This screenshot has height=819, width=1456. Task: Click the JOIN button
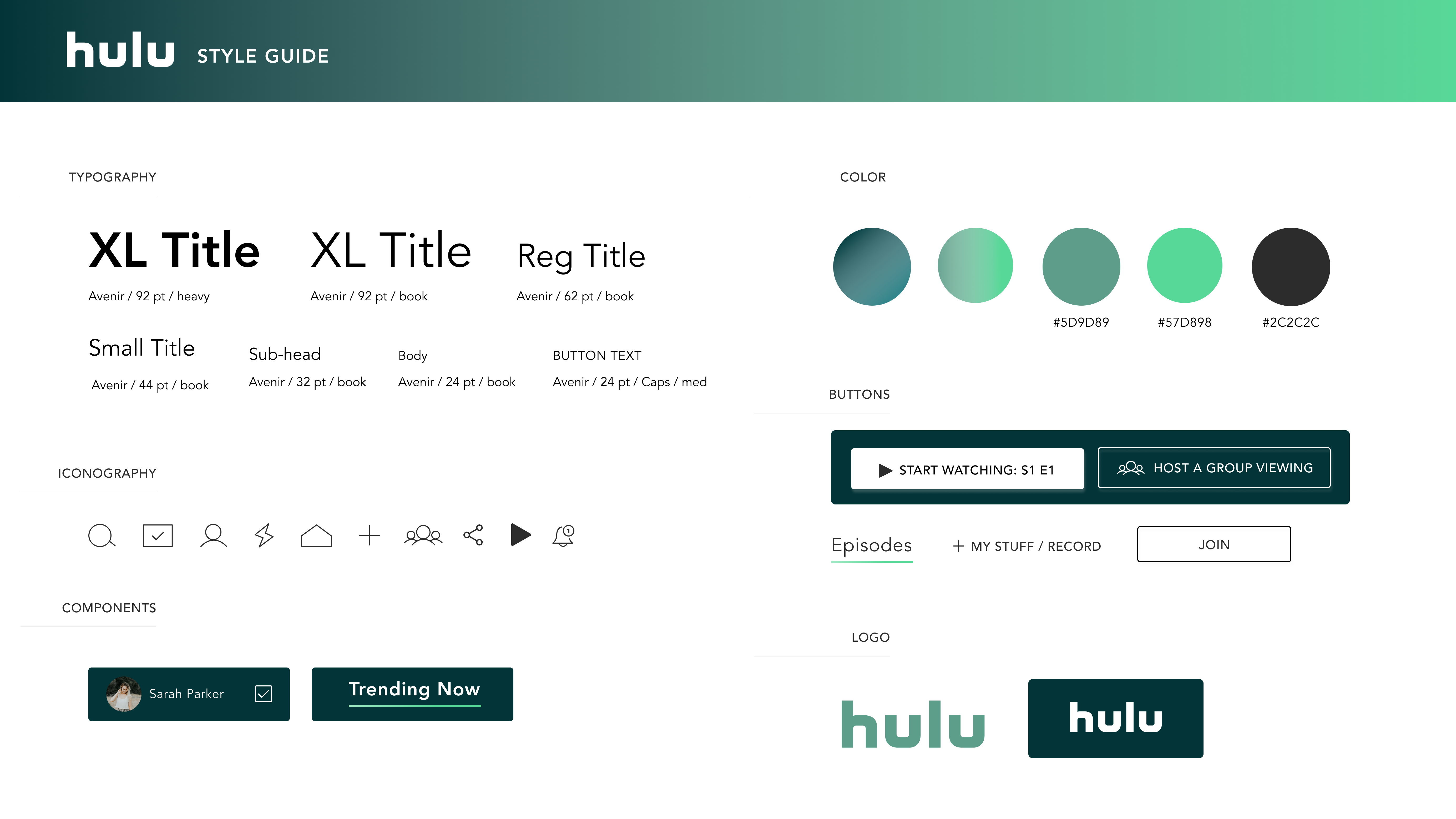tap(1214, 544)
